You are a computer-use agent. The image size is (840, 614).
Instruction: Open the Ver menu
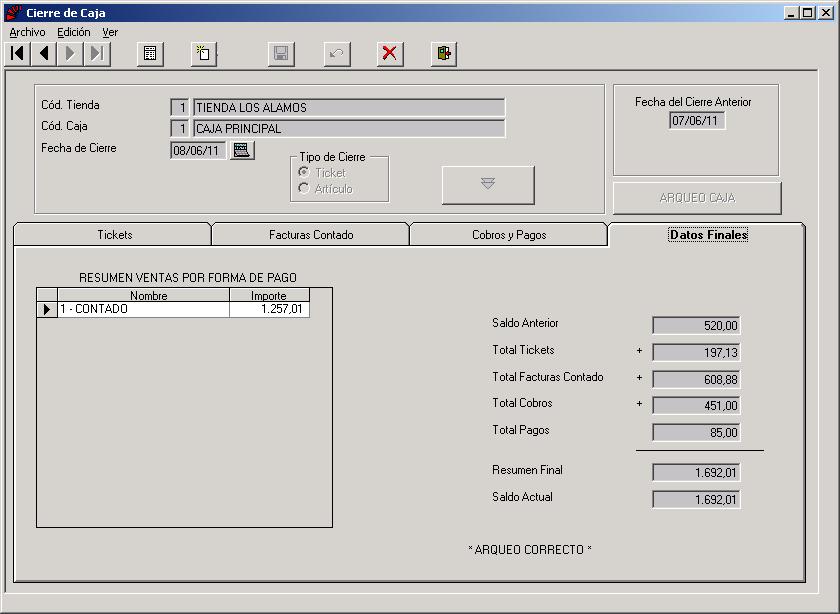[x=110, y=32]
